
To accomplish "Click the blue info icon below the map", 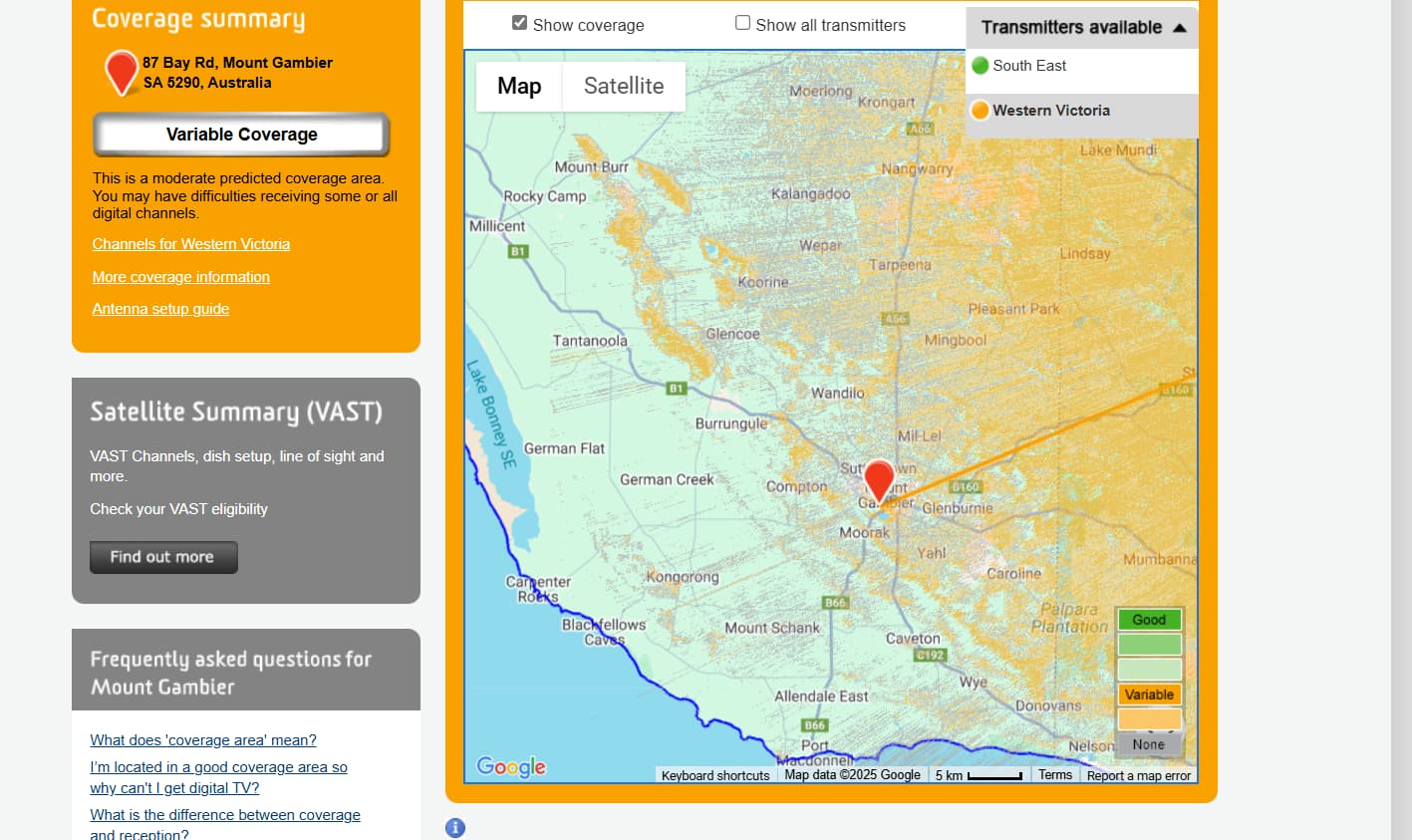I will (455, 827).
